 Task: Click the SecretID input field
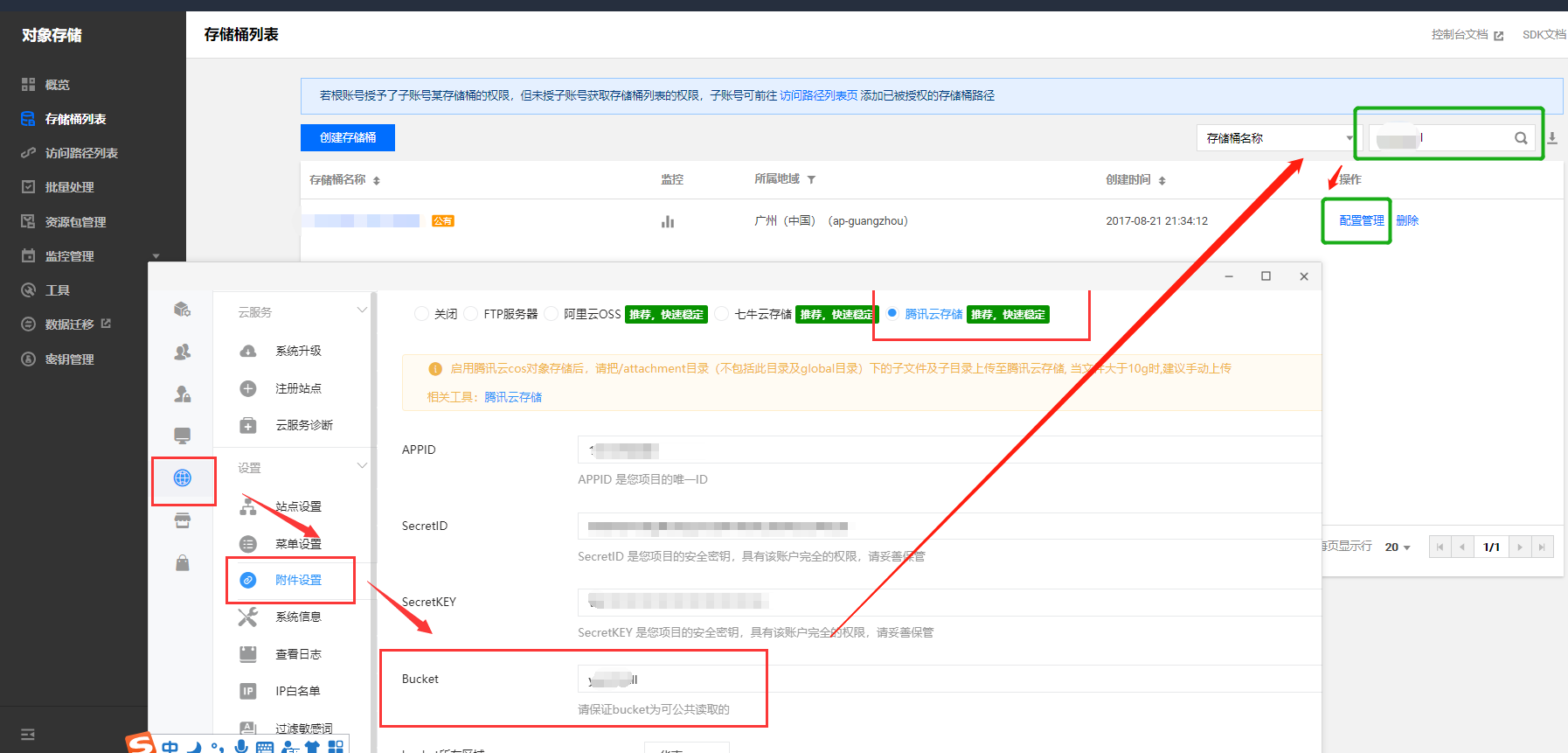point(949,526)
